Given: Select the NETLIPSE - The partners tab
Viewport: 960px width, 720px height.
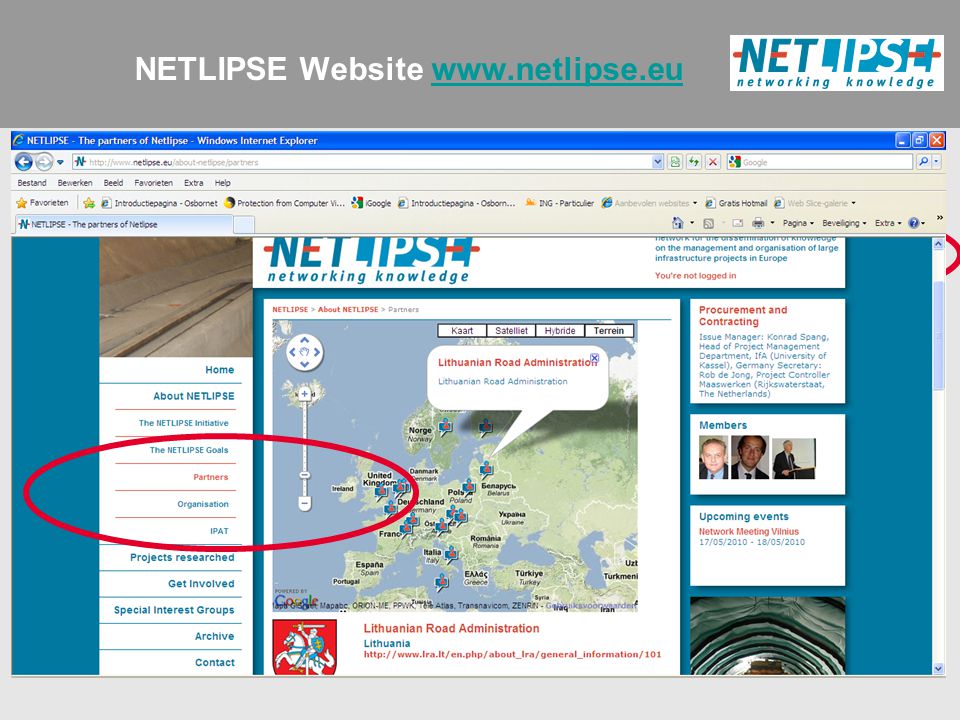Looking at the screenshot, I should click(x=122, y=225).
